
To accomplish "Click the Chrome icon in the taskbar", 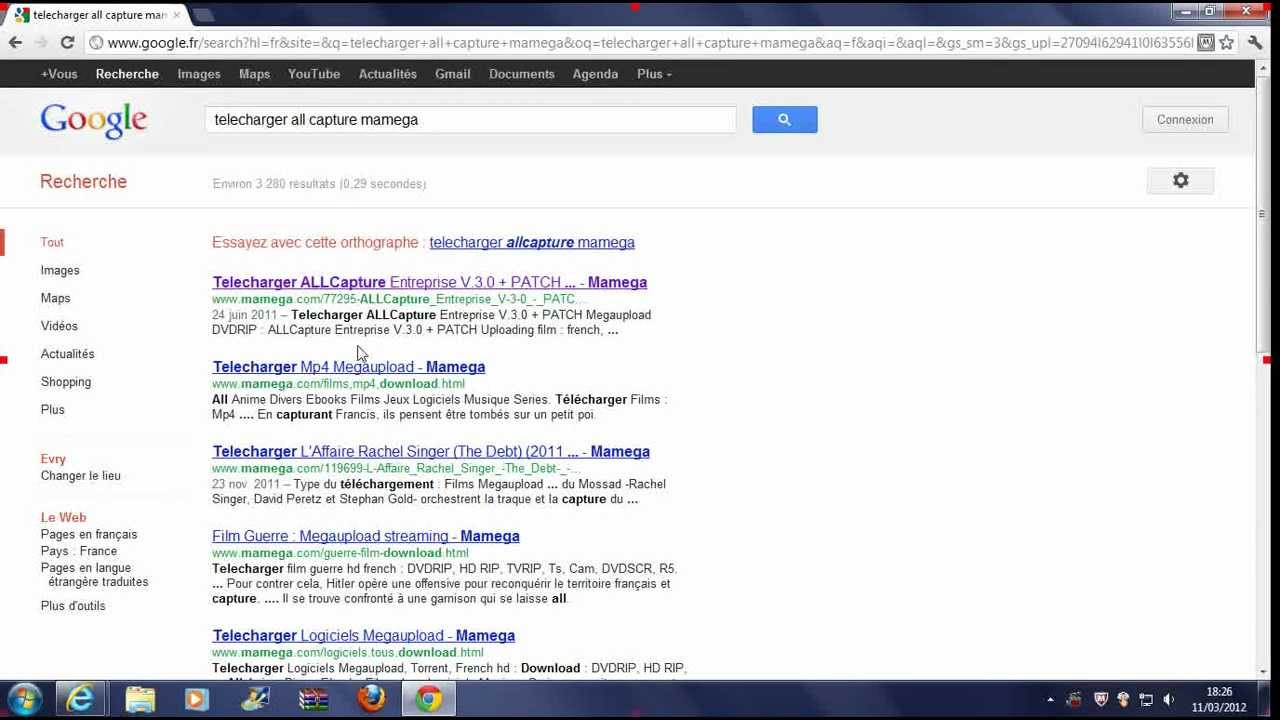I will (x=429, y=699).
